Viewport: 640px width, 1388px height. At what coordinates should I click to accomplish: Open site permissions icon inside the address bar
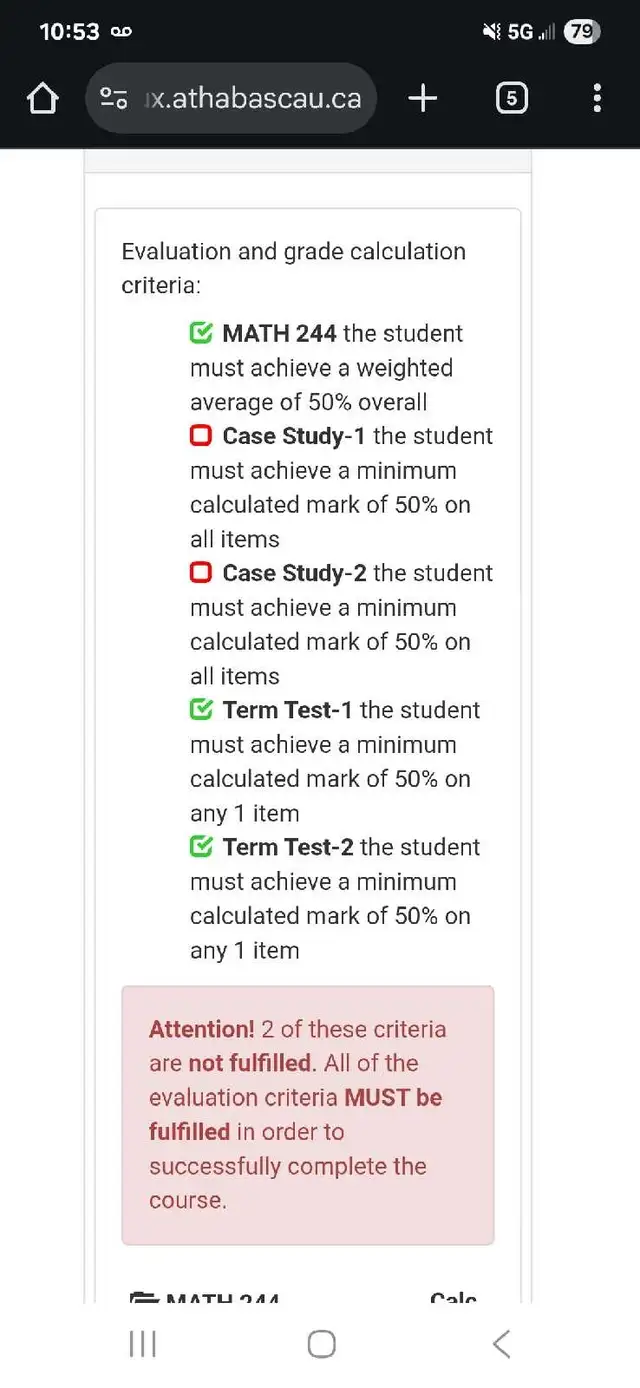[113, 98]
